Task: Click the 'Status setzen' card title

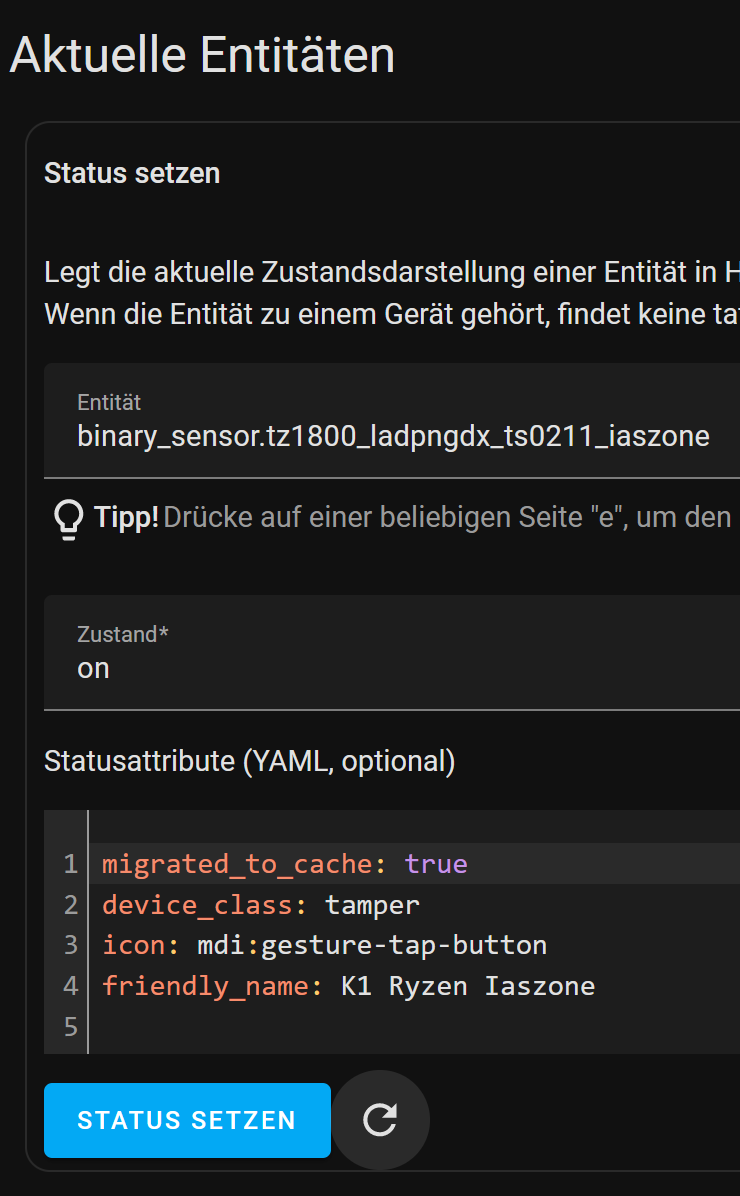Action: point(132,173)
